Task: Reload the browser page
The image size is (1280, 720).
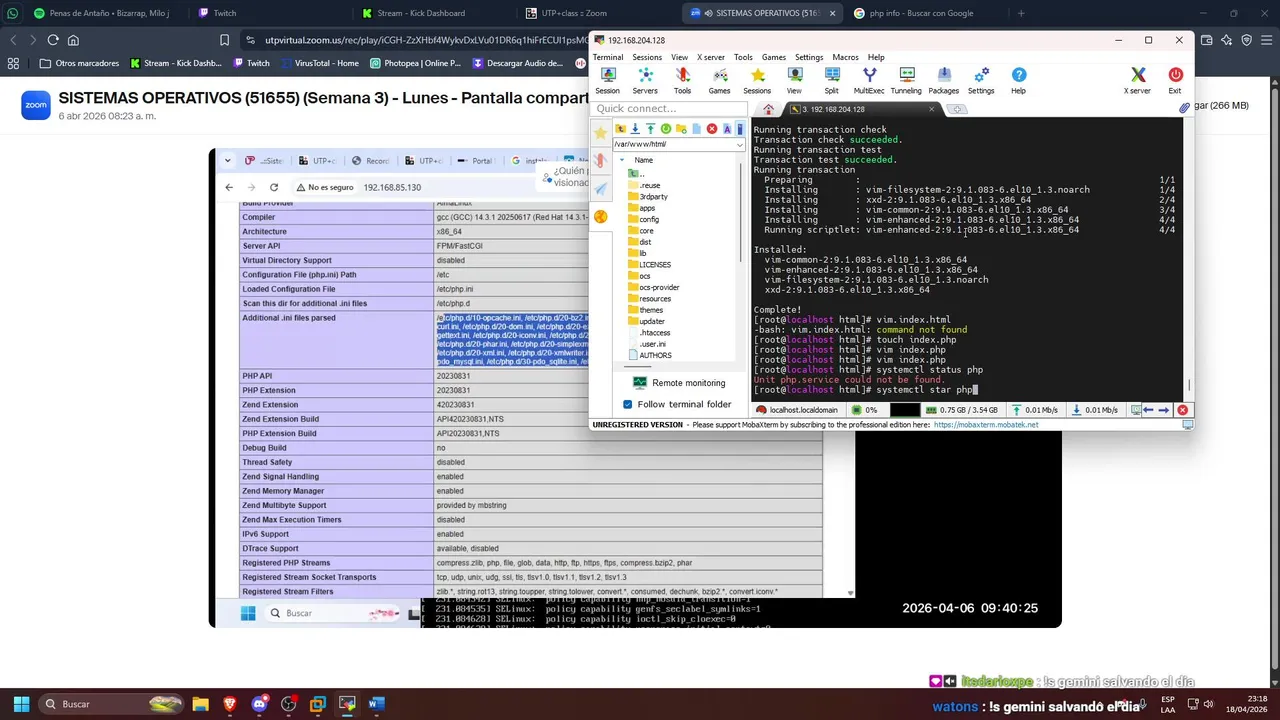Action: tap(53, 40)
